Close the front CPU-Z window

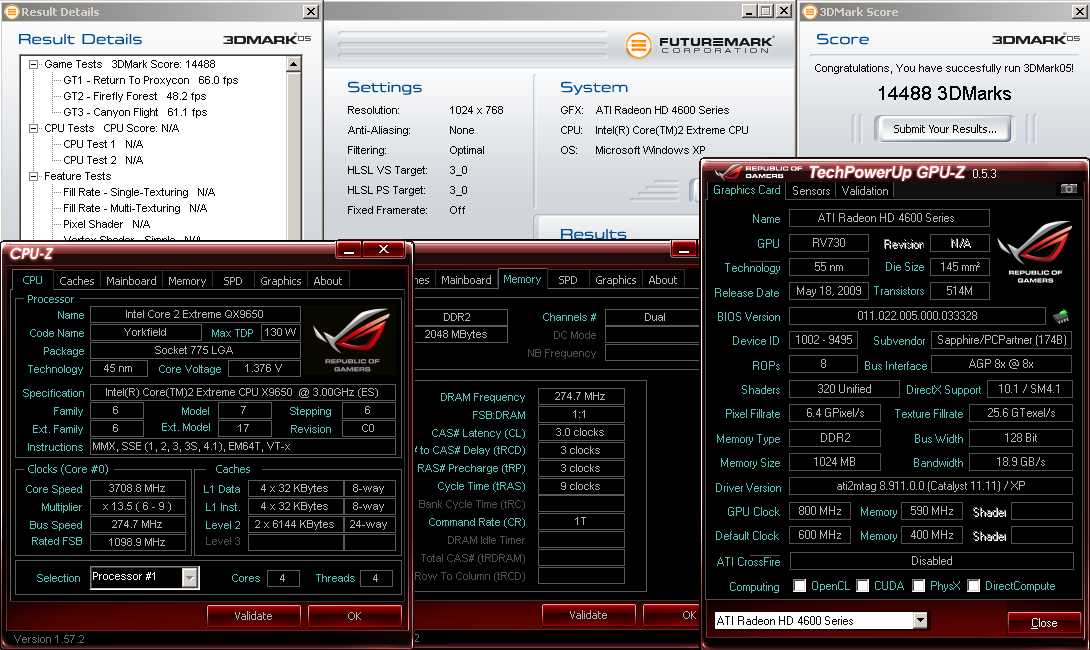coord(383,250)
